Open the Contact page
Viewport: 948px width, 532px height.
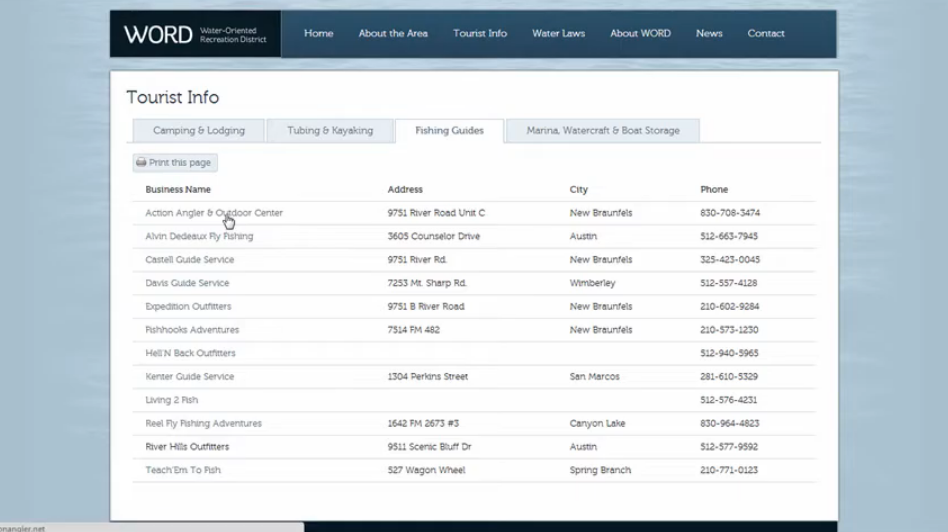(766, 33)
